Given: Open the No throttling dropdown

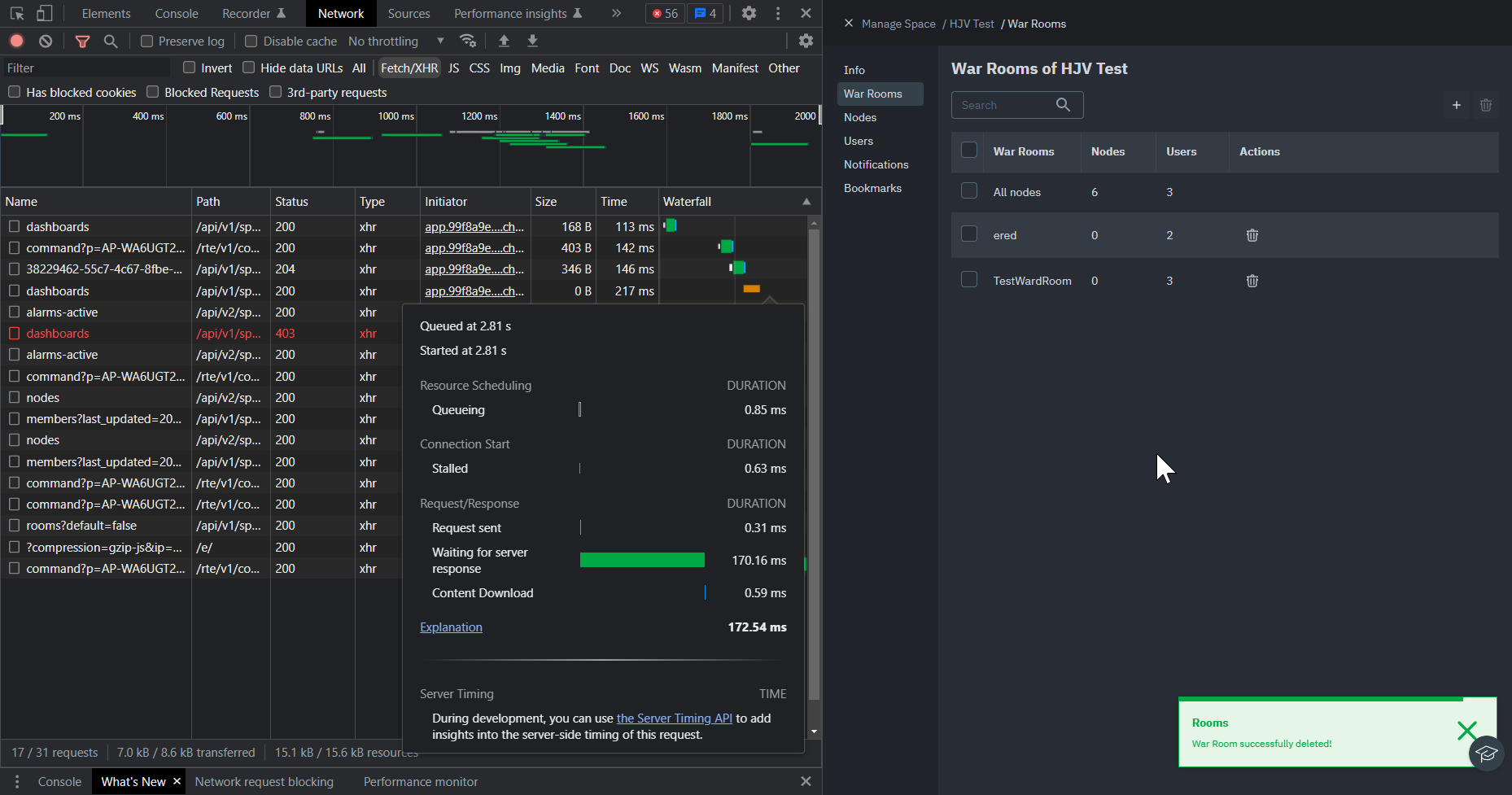Looking at the screenshot, I should (x=396, y=41).
